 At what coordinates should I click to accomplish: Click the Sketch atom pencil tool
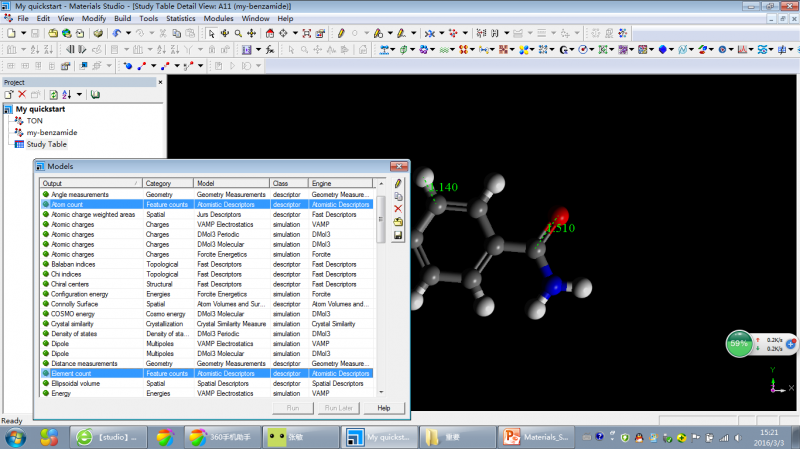(340, 33)
